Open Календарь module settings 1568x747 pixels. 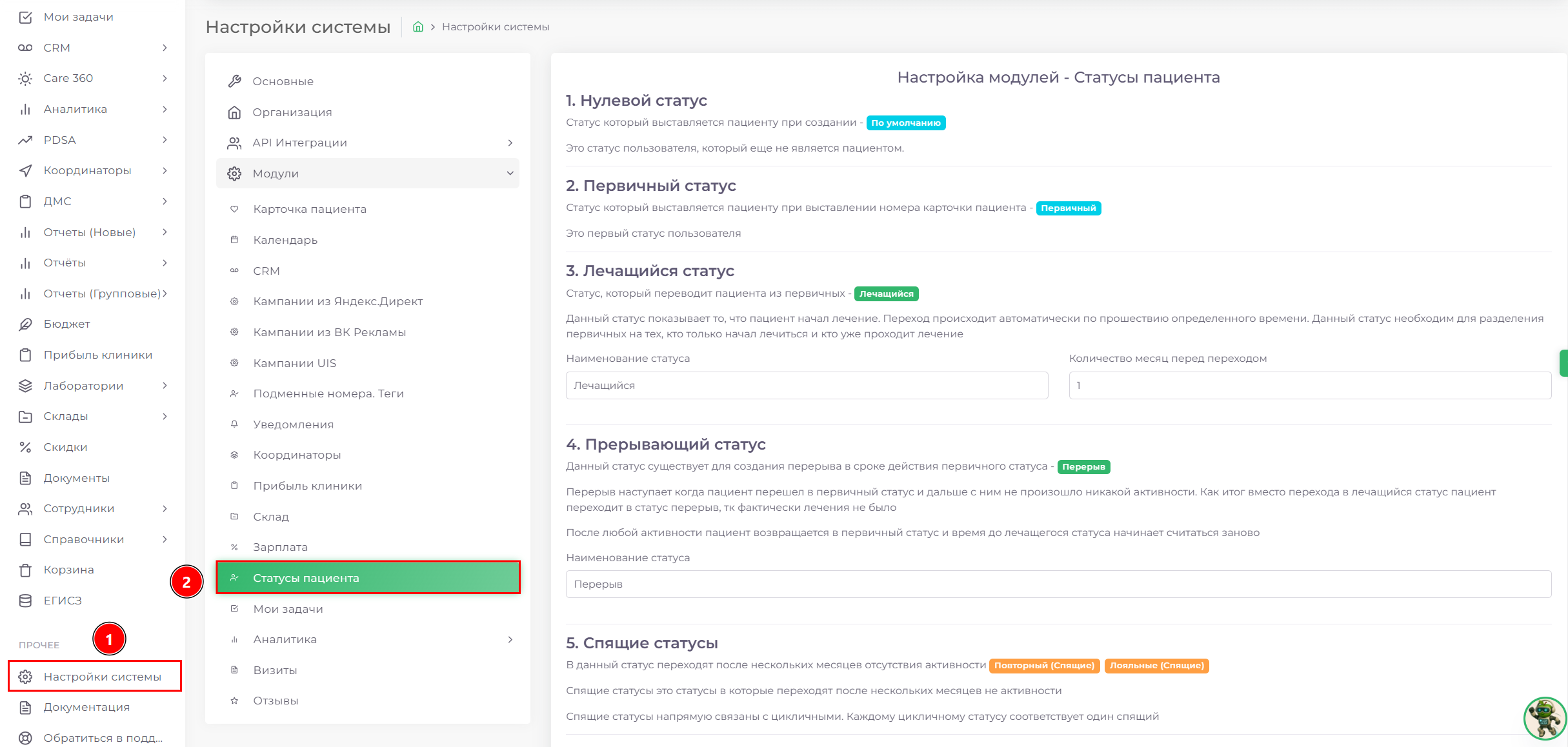click(368, 240)
